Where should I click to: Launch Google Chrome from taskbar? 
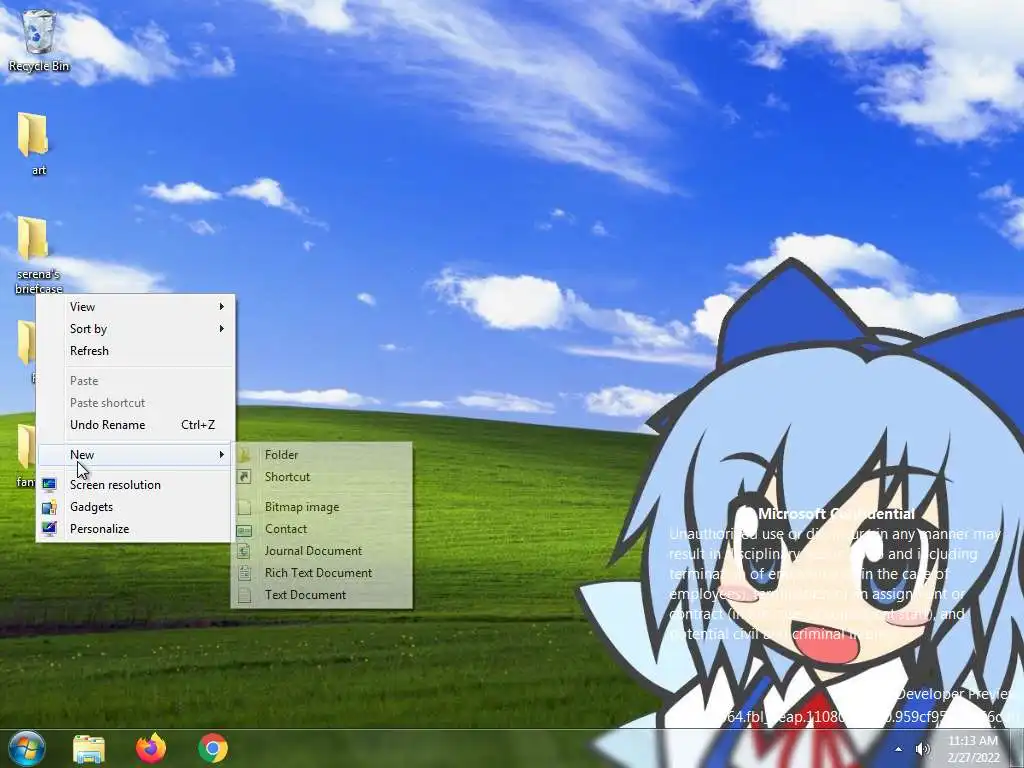pos(213,748)
